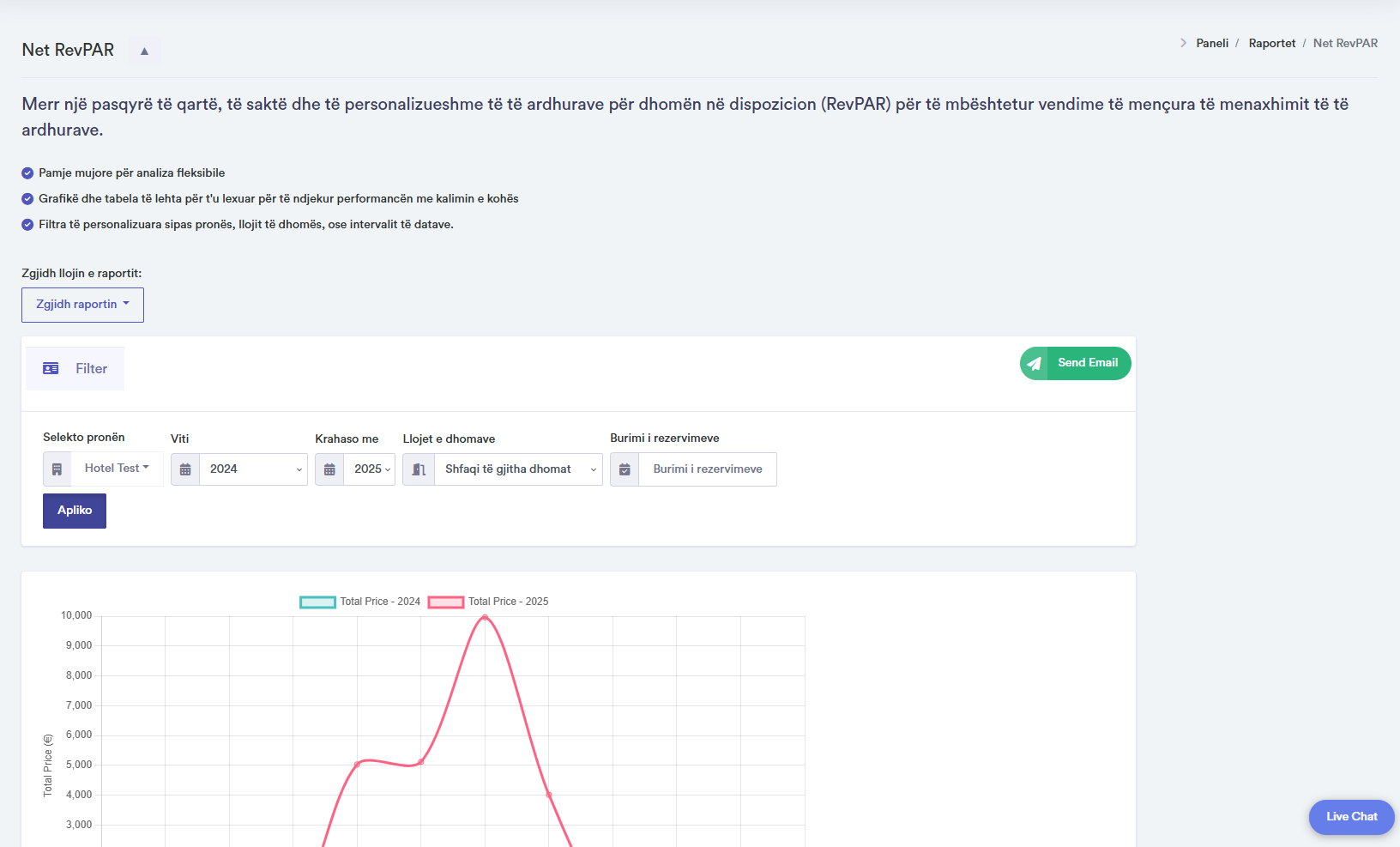Click the Total Price (€) axis label
Screen dimensions: 1400x847
pos(48,765)
